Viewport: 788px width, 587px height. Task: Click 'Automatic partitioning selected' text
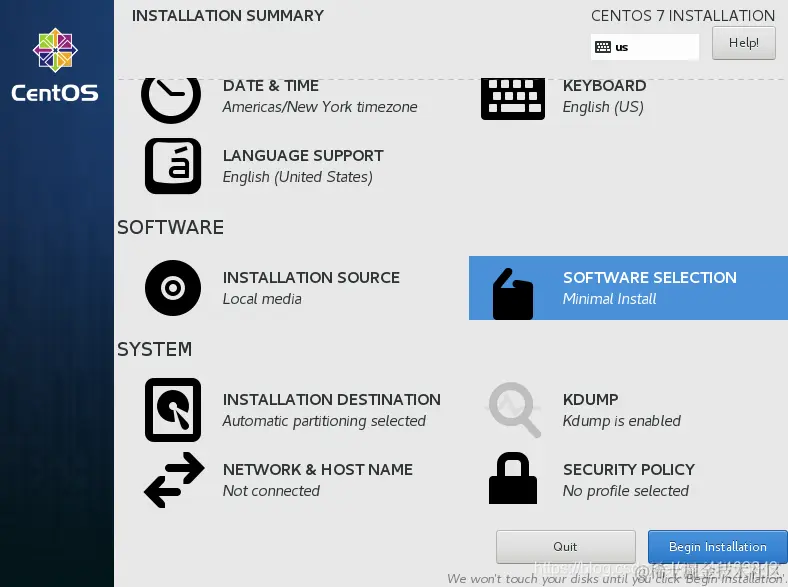(x=324, y=421)
